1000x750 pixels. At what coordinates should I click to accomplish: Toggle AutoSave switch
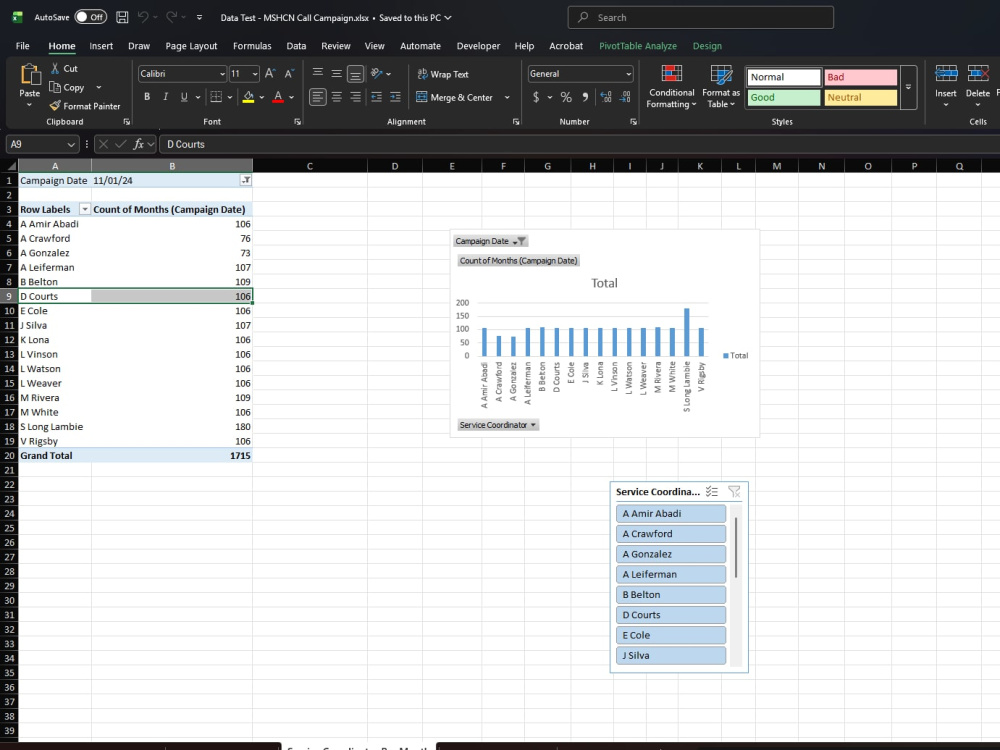[90, 17]
